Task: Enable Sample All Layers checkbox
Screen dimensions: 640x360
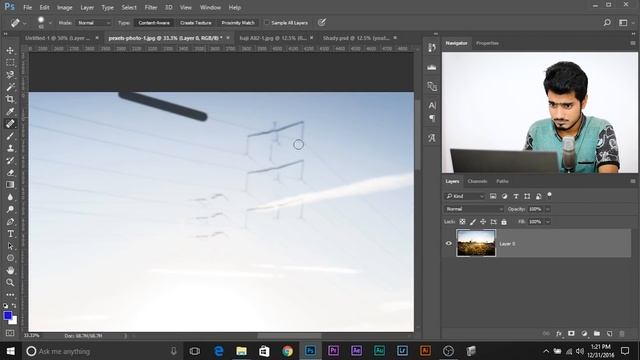Action: point(267,23)
